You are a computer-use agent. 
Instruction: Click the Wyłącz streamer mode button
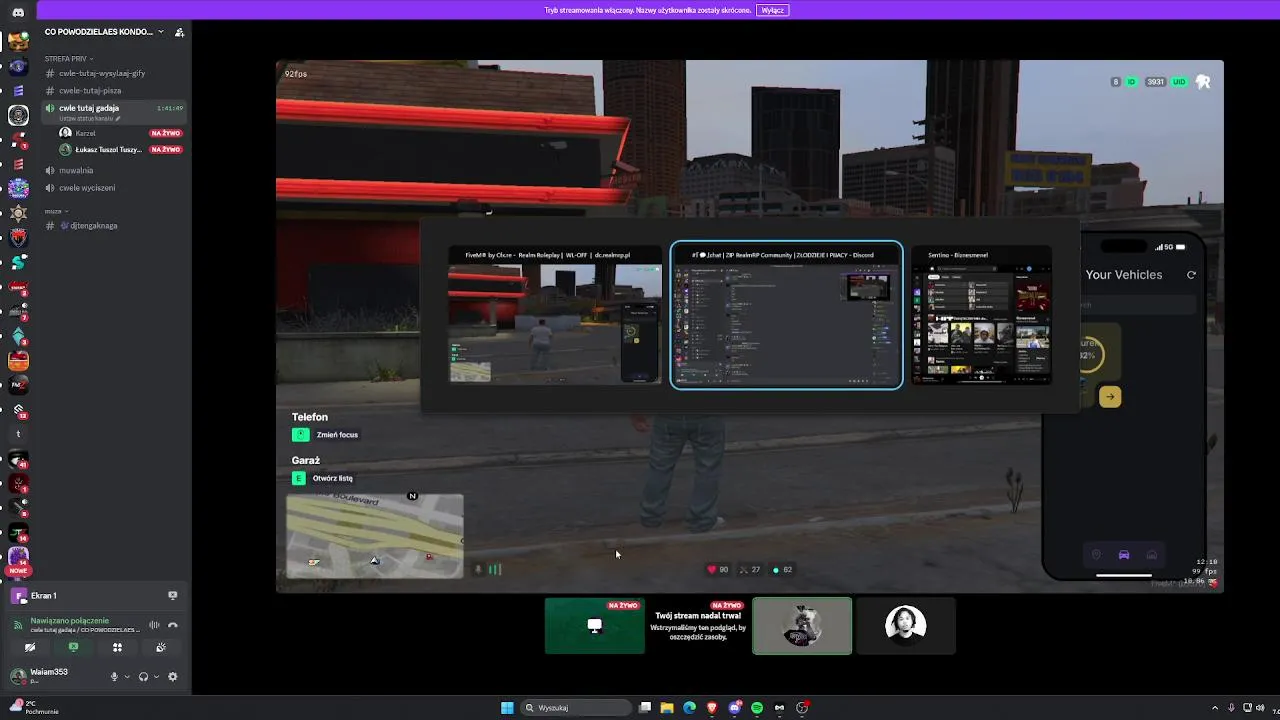(x=773, y=10)
